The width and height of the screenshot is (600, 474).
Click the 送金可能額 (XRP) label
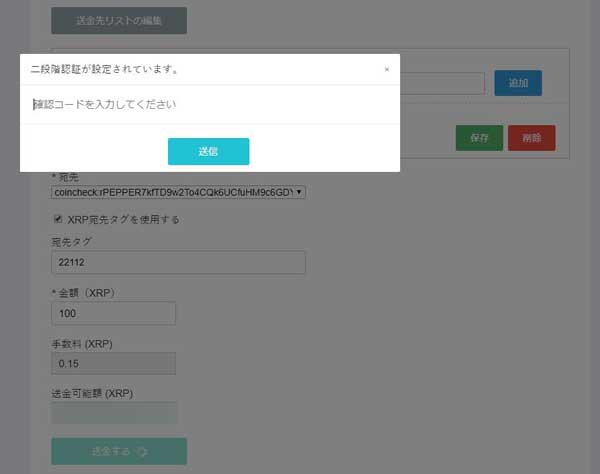click(91, 393)
